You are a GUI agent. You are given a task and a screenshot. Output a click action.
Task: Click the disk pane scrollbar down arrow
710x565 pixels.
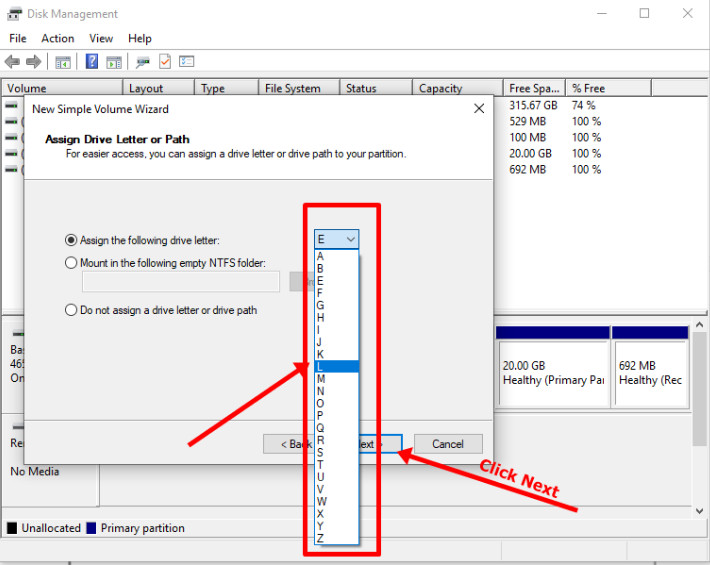pyautogui.click(x=699, y=511)
